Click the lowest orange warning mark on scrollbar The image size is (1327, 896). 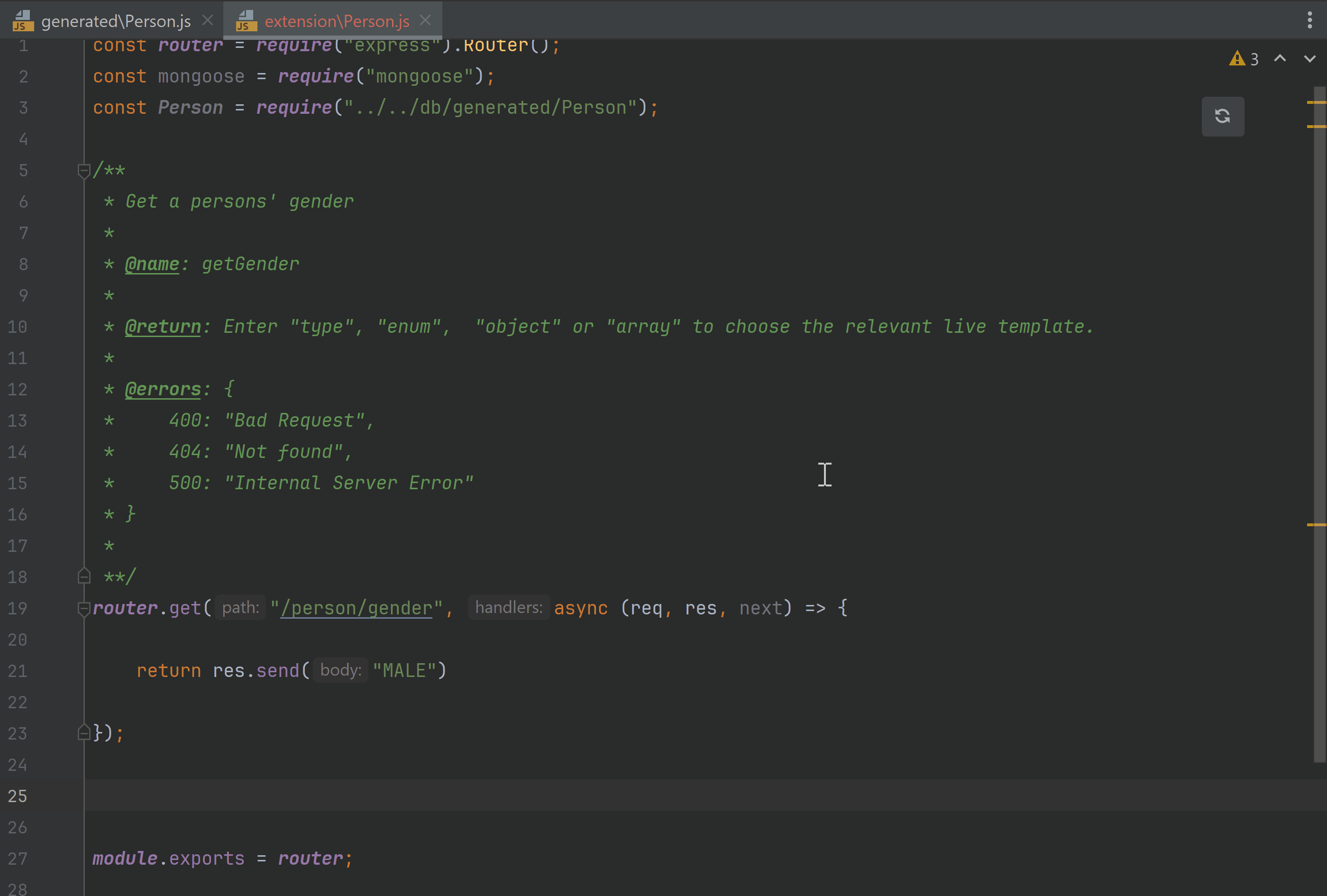[x=1316, y=524]
